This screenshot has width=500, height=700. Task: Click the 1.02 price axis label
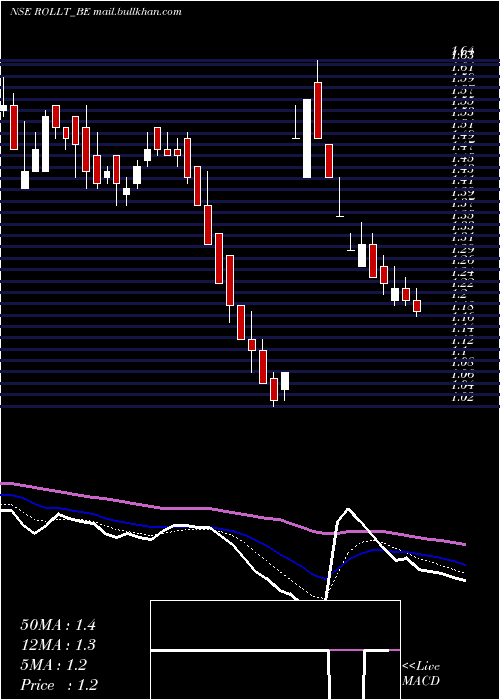pos(462,396)
